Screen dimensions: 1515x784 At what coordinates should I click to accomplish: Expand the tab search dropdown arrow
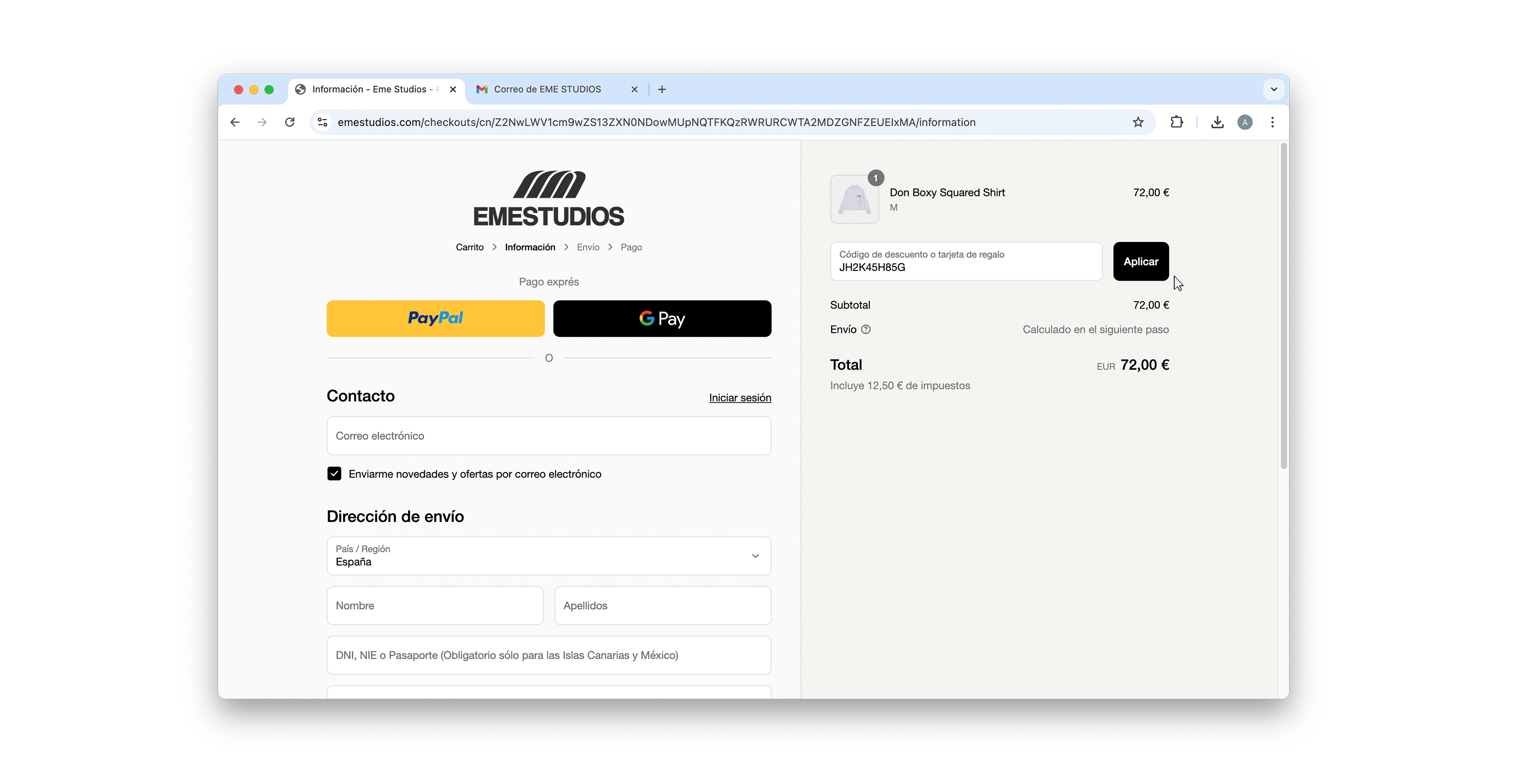tap(1274, 89)
